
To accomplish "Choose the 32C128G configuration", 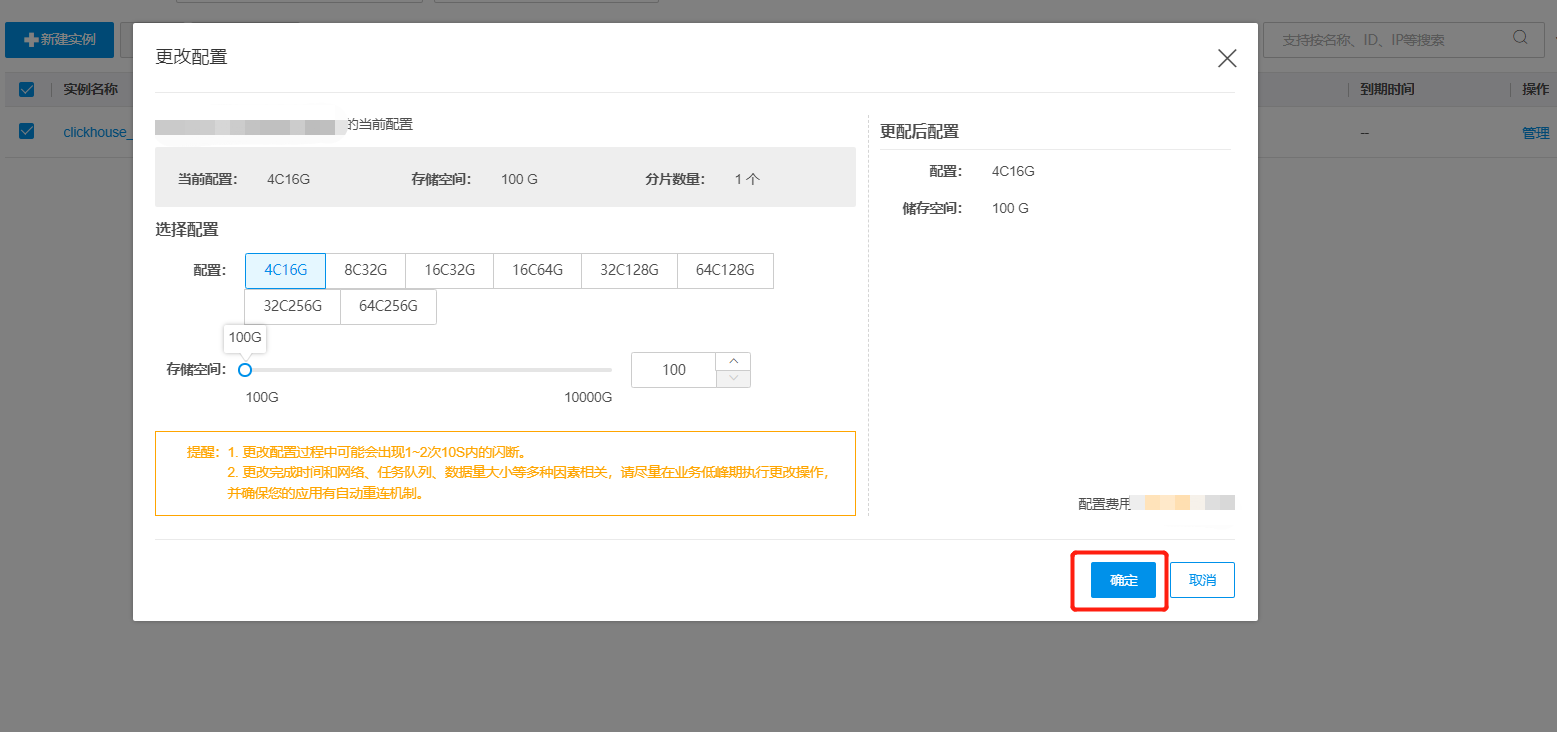I will tap(629, 270).
